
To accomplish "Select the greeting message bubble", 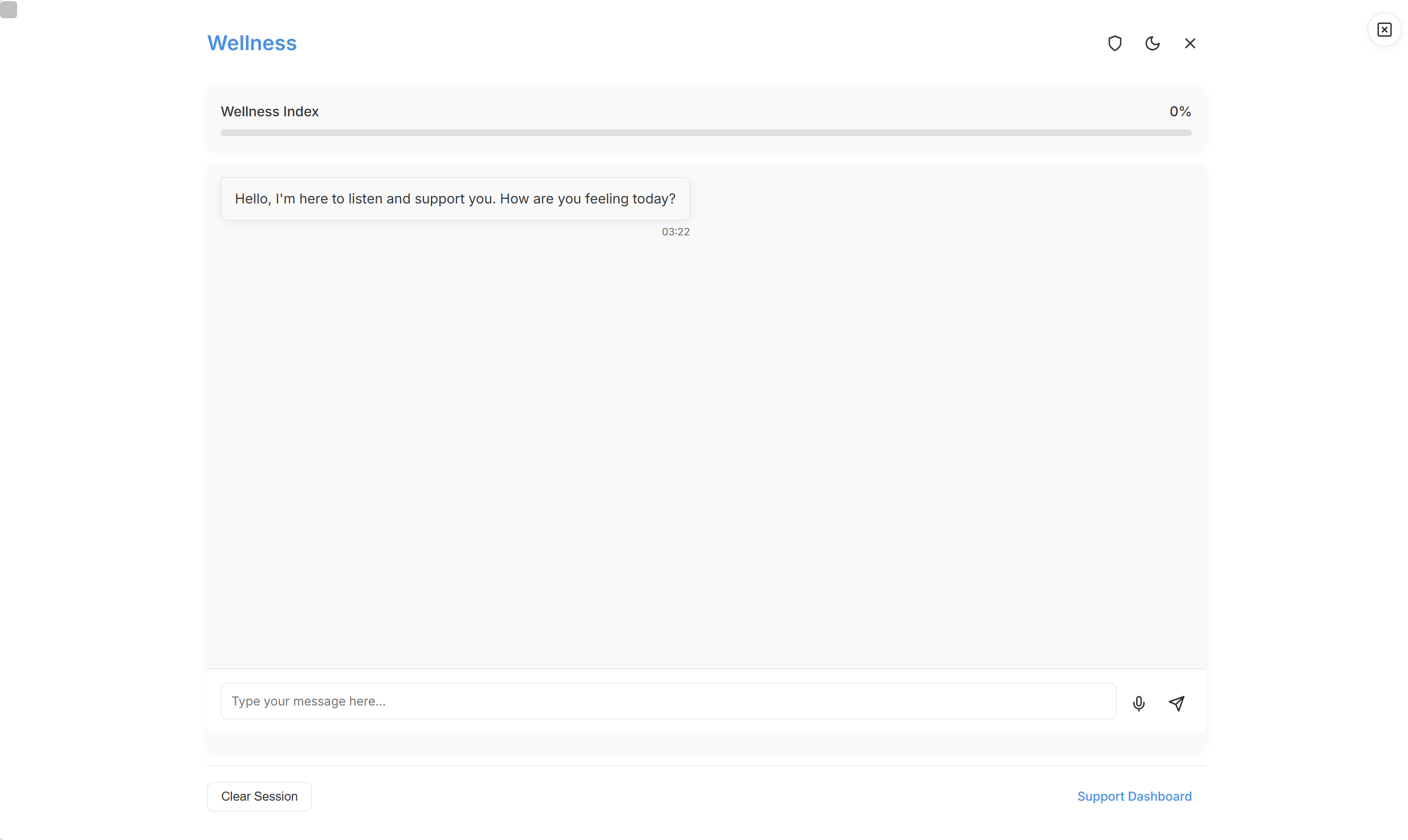I will coord(455,199).
